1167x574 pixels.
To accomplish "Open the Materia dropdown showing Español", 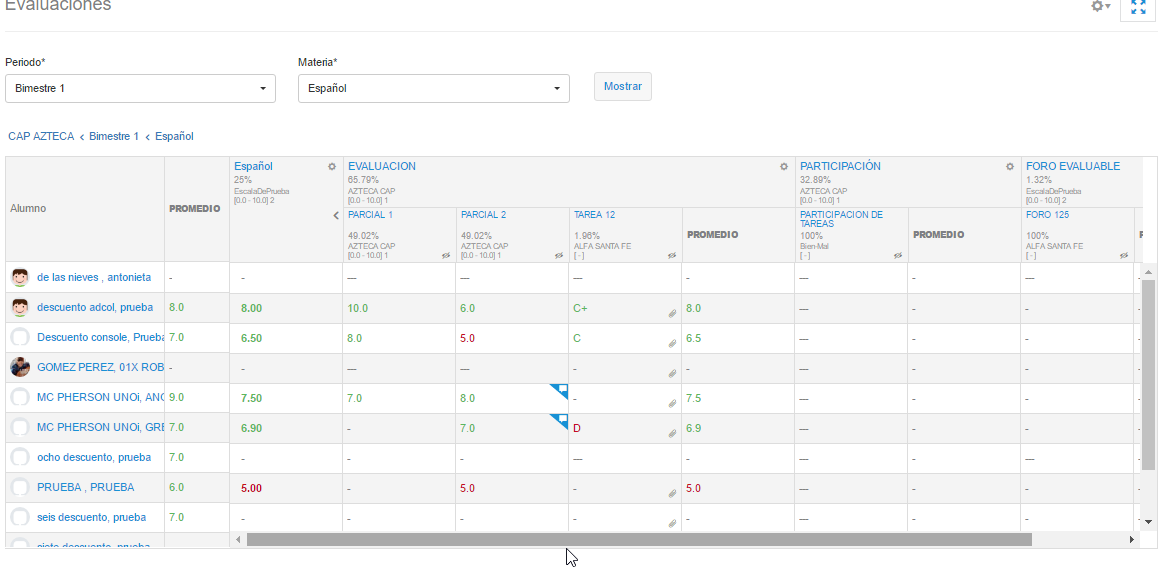I will [433, 89].
